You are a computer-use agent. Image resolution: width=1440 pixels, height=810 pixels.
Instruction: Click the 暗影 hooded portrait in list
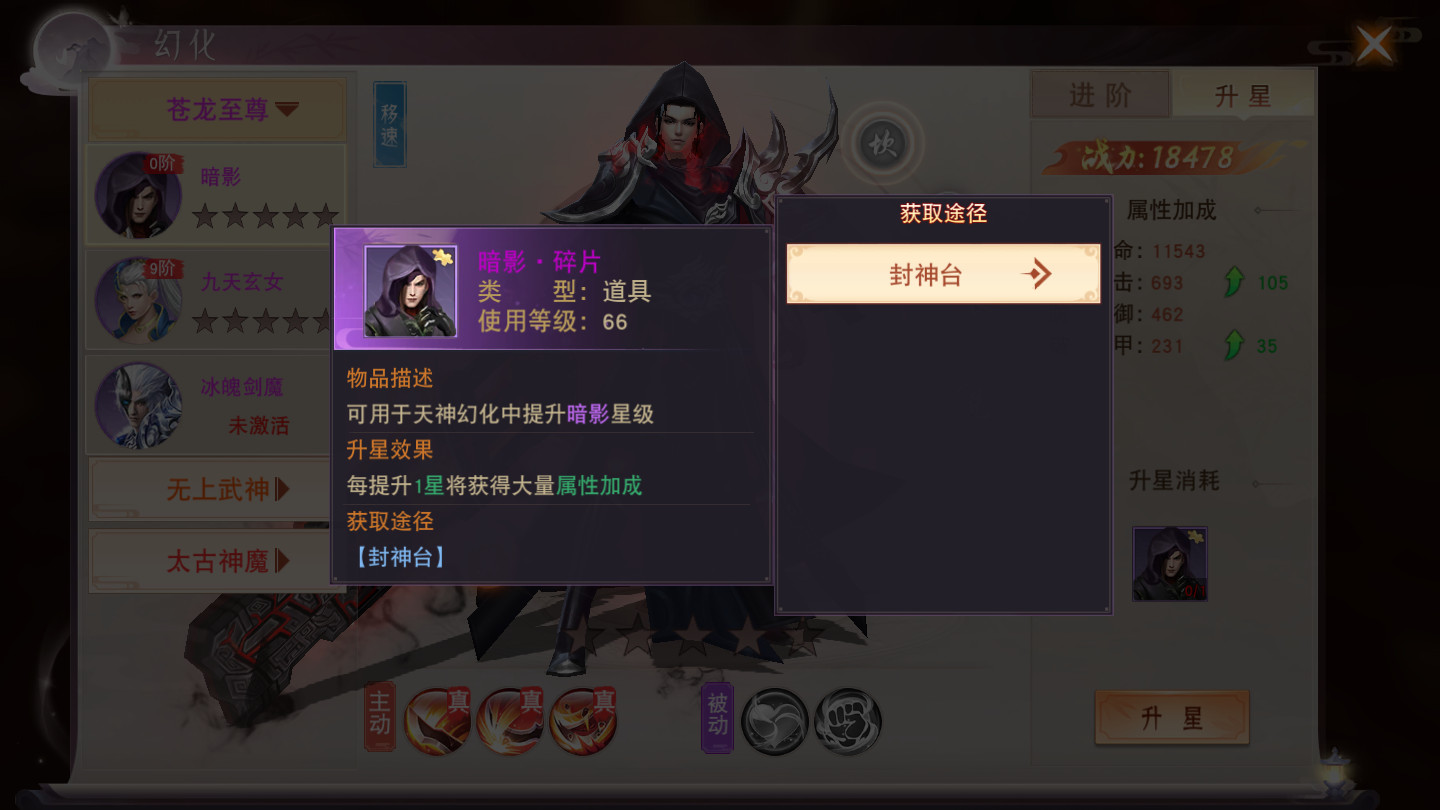point(138,195)
